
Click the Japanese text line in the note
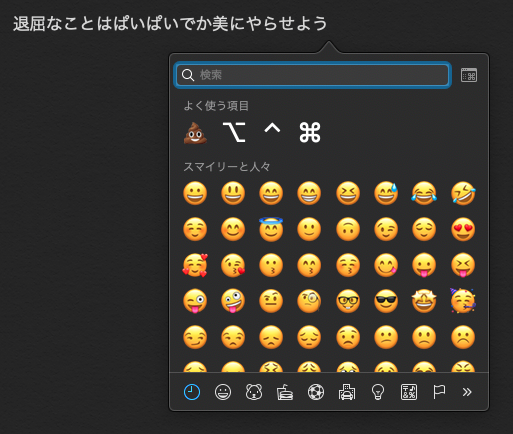[170, 24]
